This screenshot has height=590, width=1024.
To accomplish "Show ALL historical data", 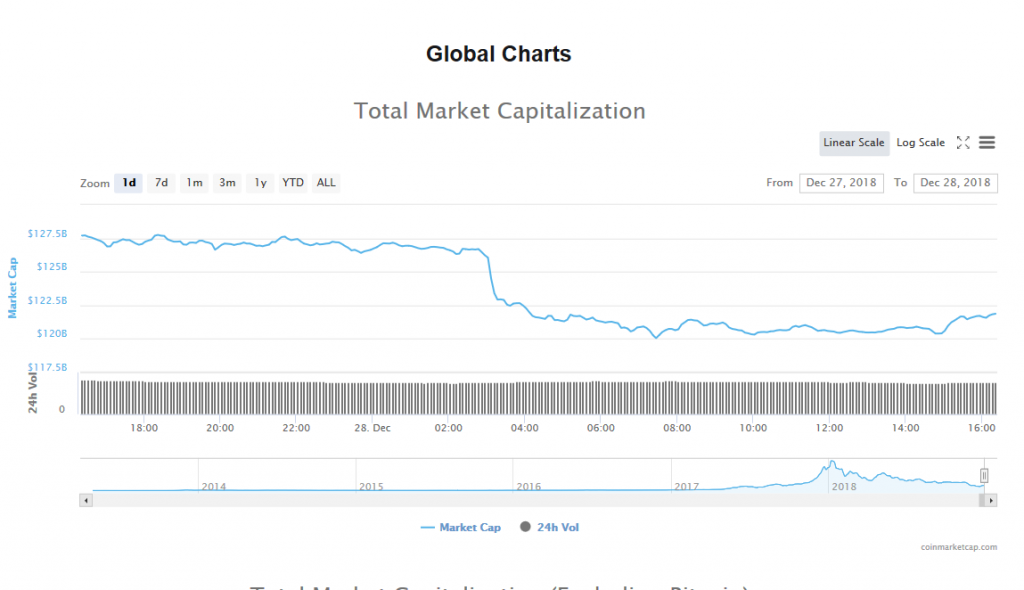I will [x=326, y=183].
